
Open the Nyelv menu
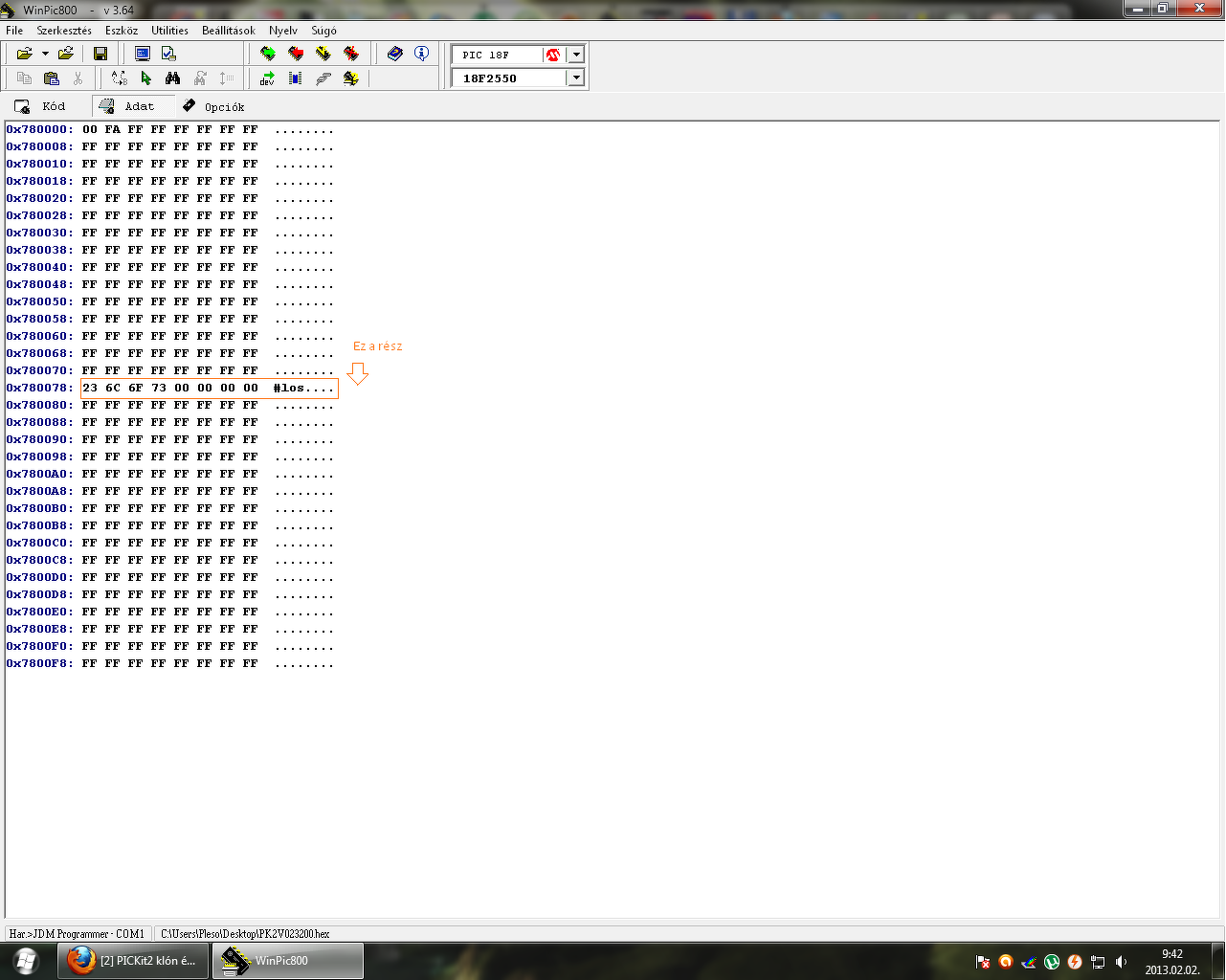(283, 31)
